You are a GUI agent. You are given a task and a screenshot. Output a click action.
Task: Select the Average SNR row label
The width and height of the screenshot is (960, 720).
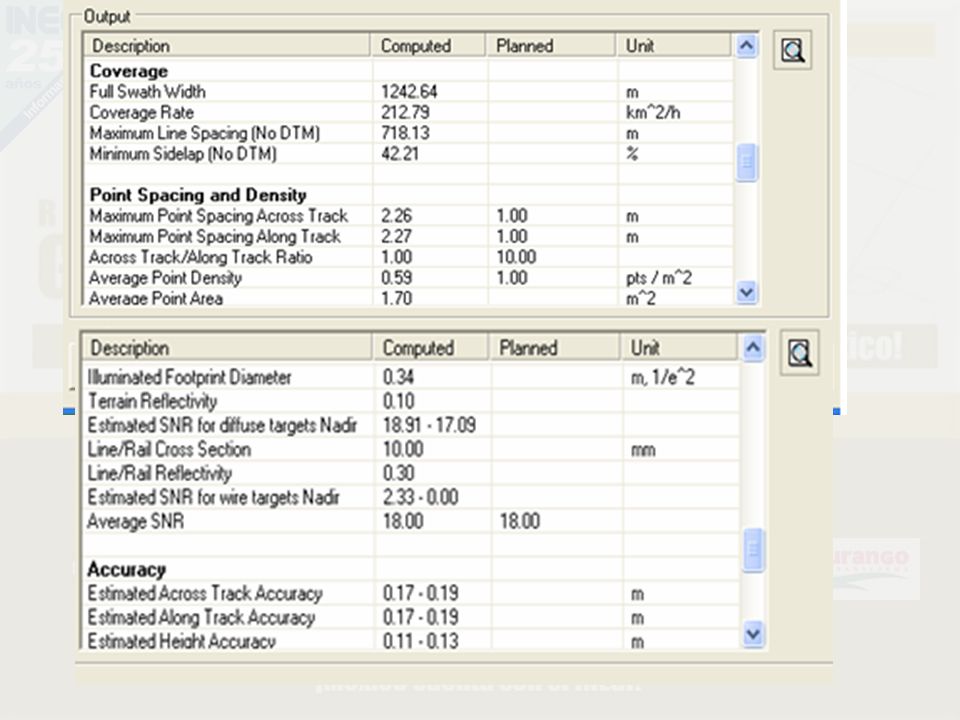coord(135,521)
